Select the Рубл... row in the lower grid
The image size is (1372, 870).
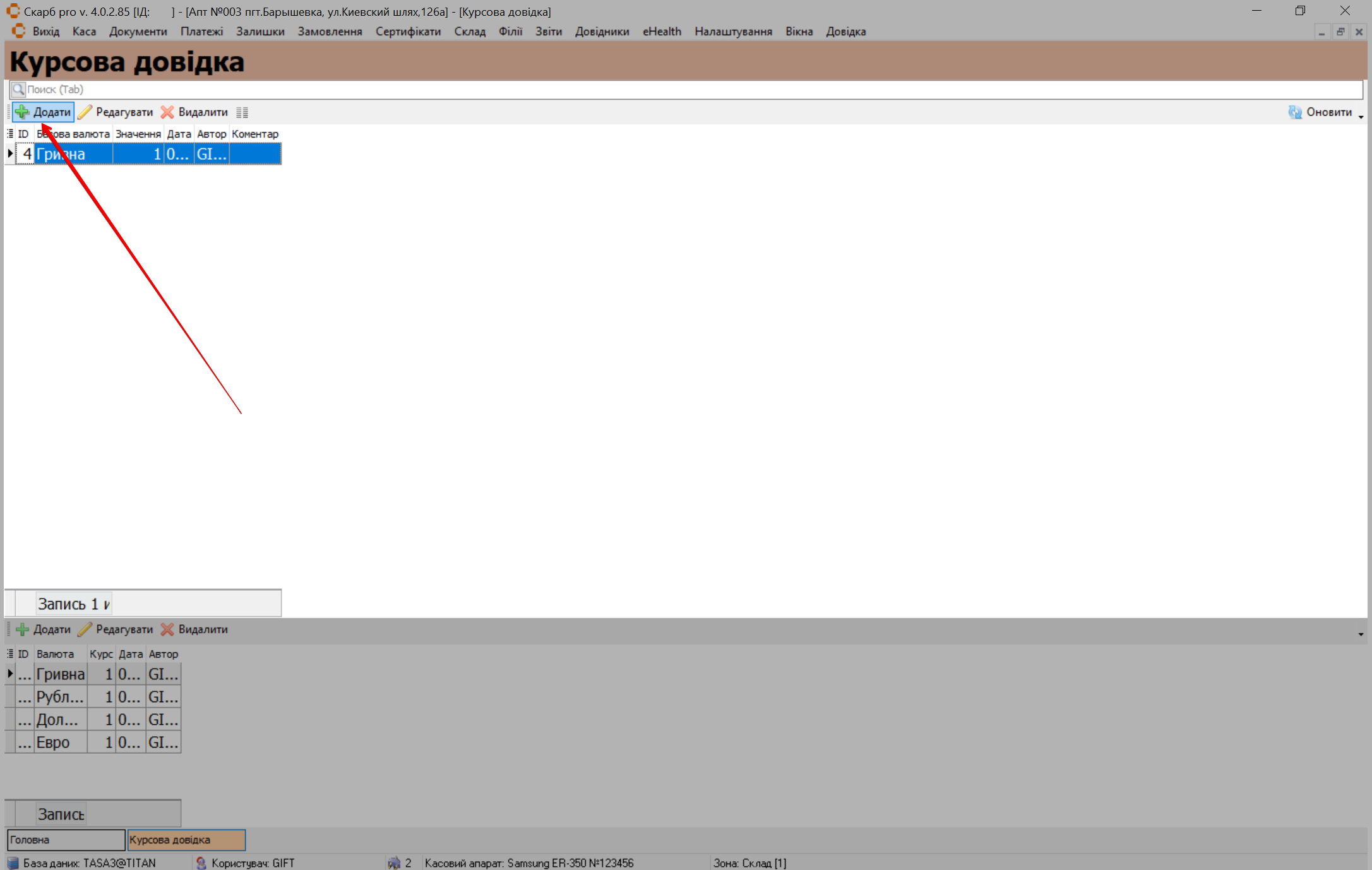(59, 697)
